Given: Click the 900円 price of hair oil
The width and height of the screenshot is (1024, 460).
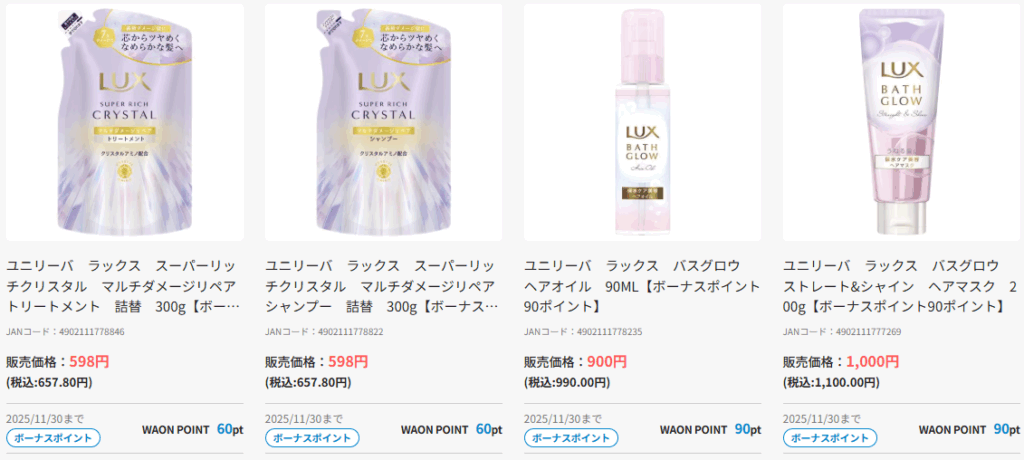Looking at the screenshot, I should click(607, 361).
